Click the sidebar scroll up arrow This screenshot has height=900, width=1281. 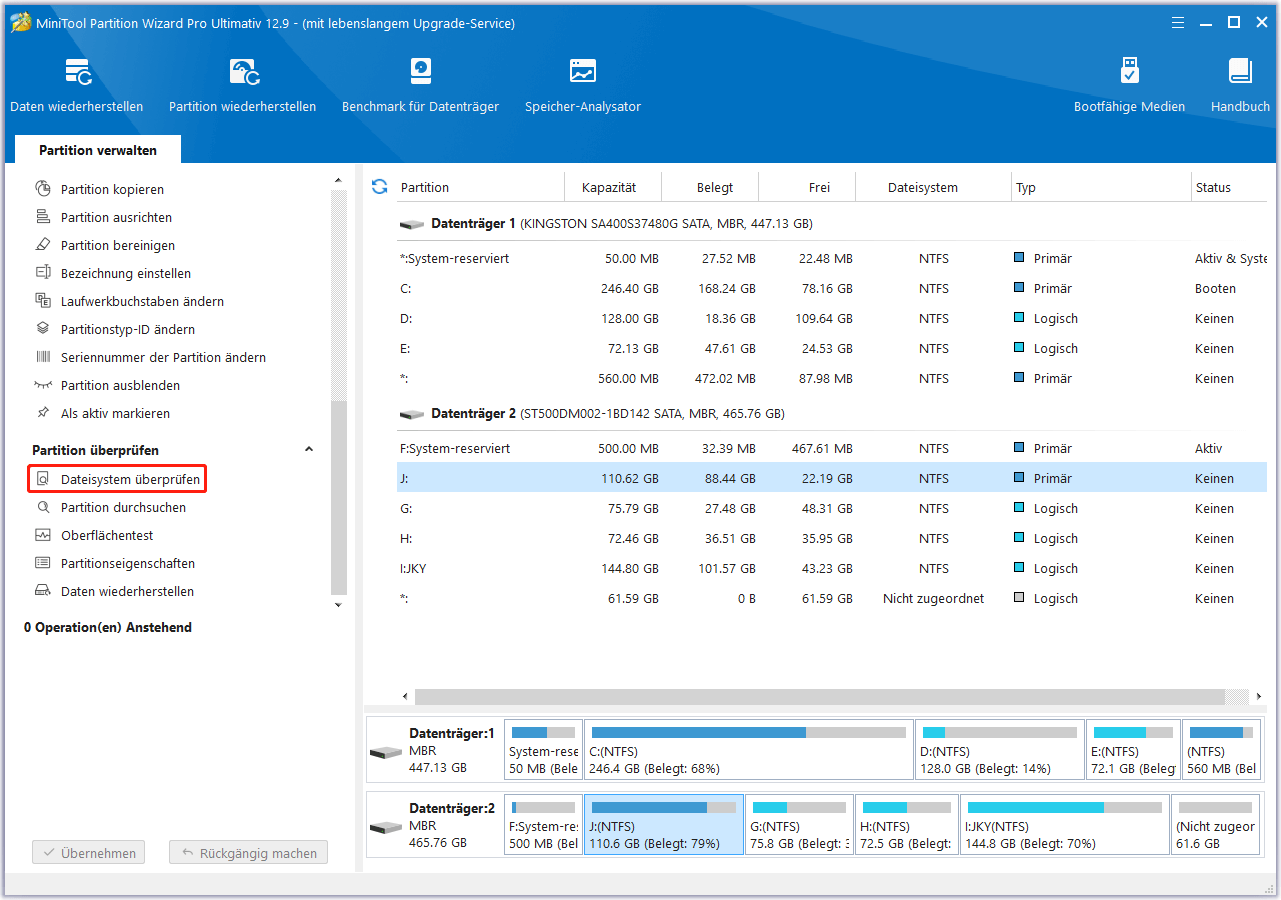coord(338,181)
